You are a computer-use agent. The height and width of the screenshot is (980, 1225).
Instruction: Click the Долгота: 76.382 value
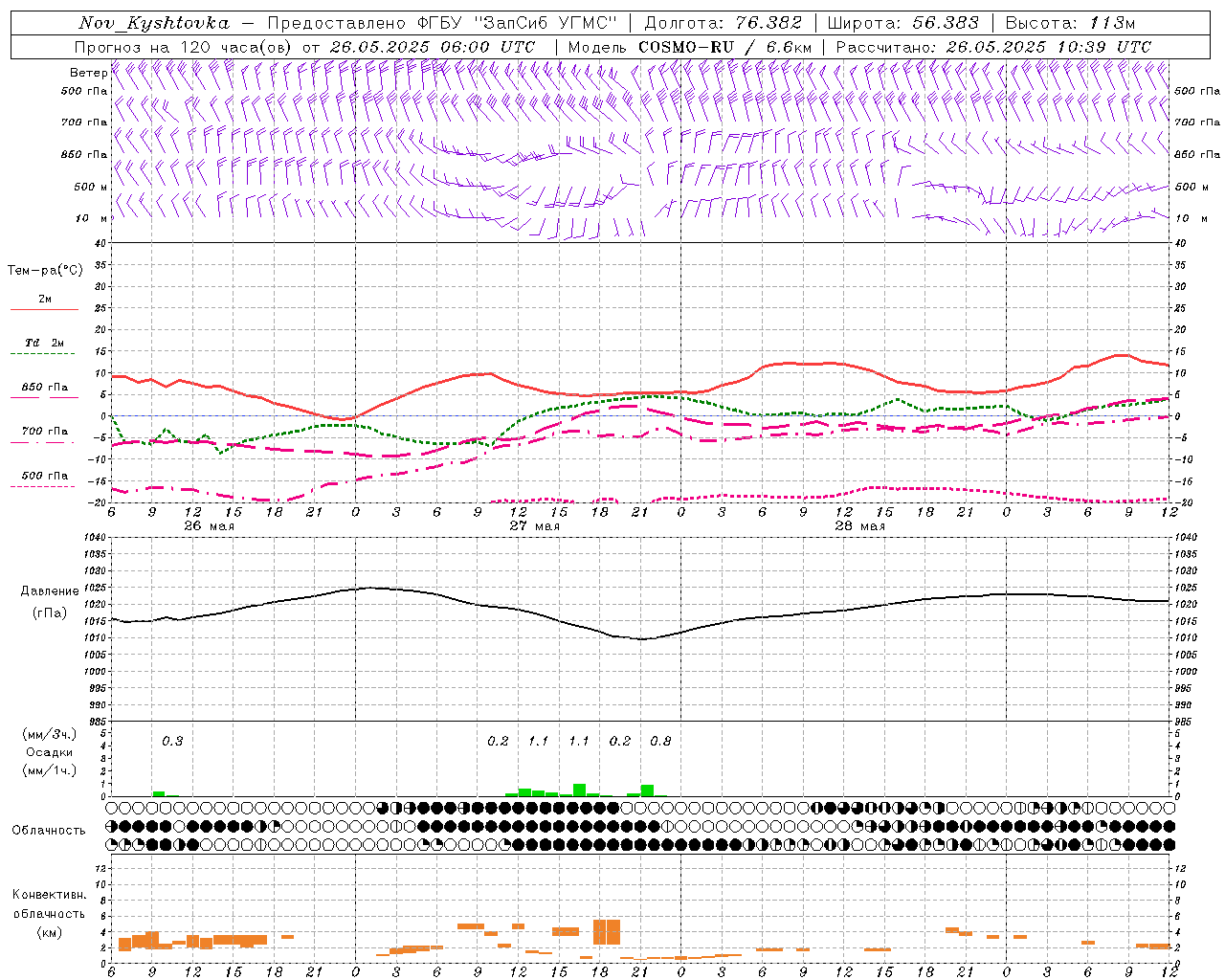[724, 23]
